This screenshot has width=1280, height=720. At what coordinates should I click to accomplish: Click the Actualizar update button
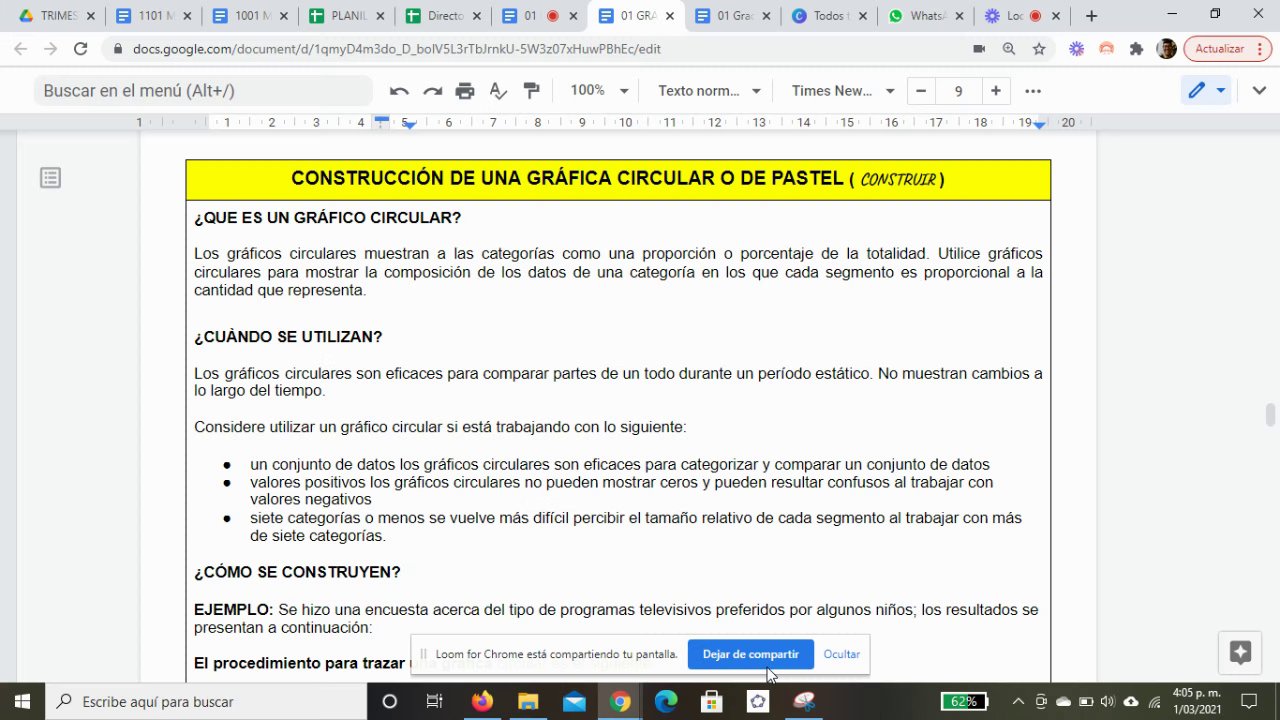[1227, 49]
